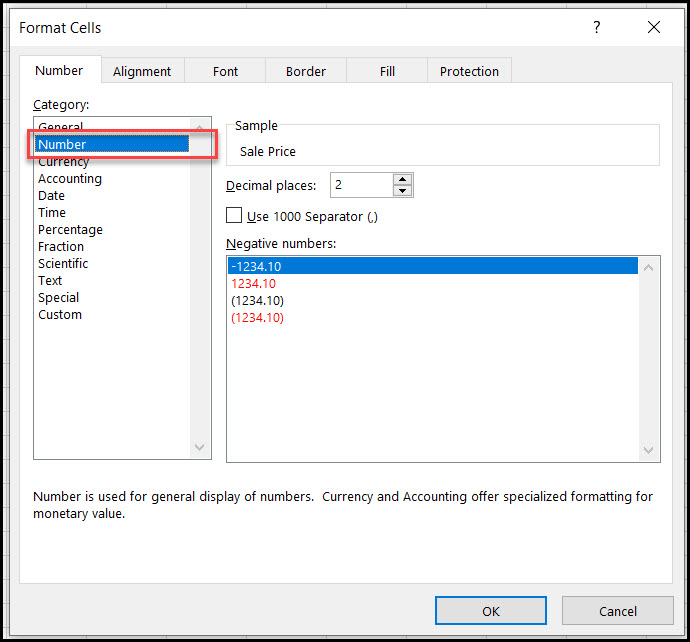Select Percentage category

70,230
